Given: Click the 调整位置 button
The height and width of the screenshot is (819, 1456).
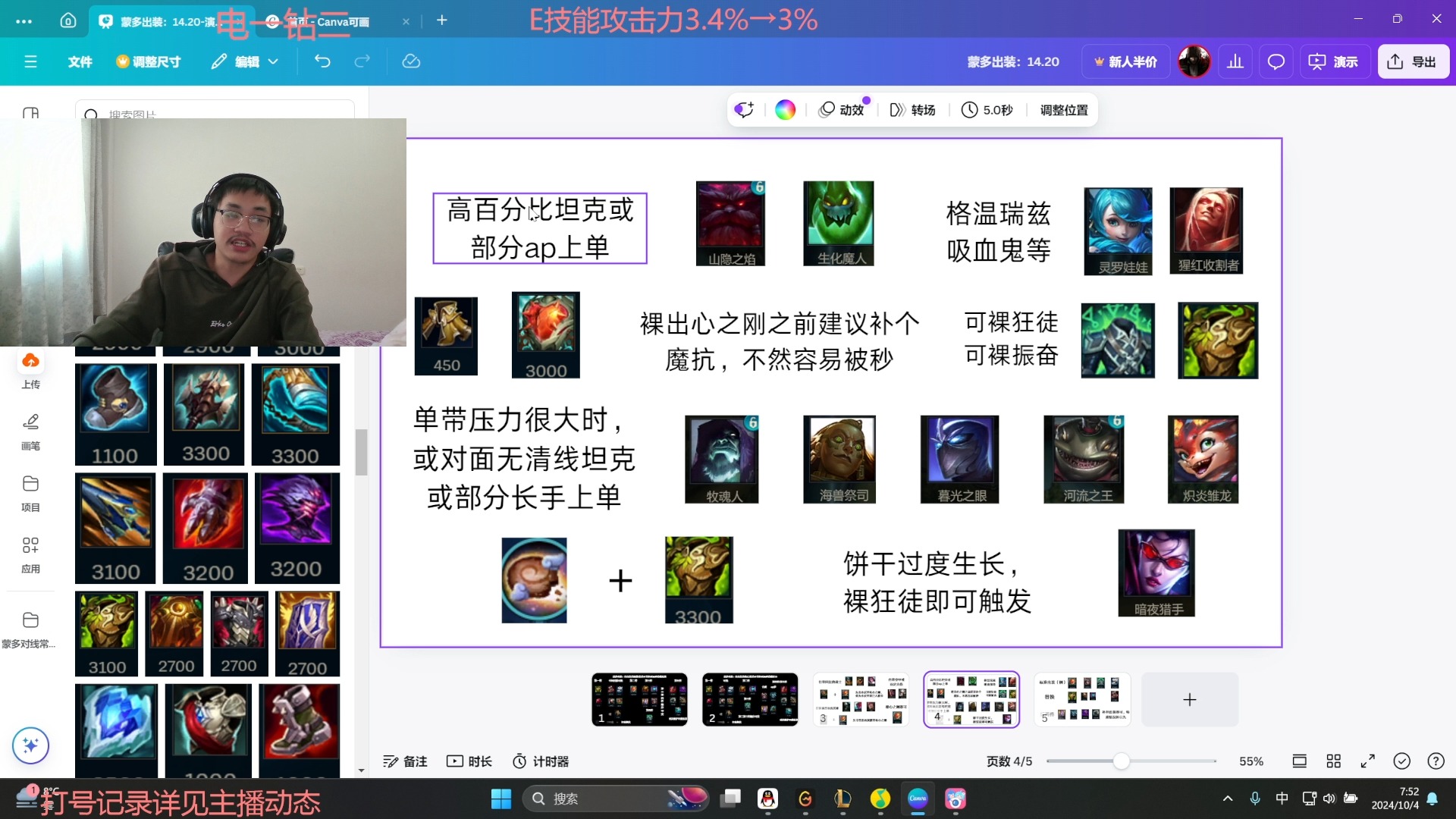Looking at the screenshot, I should [x=1064, y=110].
